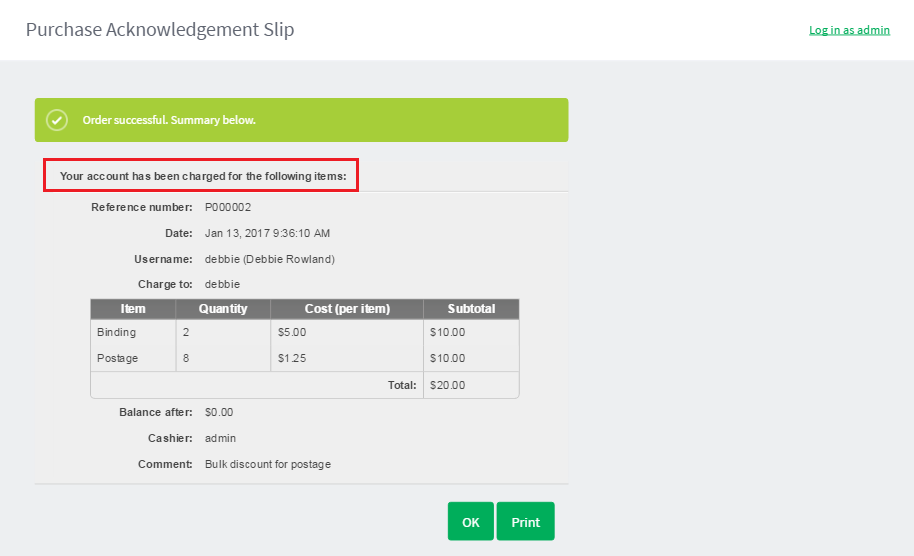Screen dimensions: 914x556
Task: Click the Bulk discount for postage comment
Action: click(x=268, y=464)
